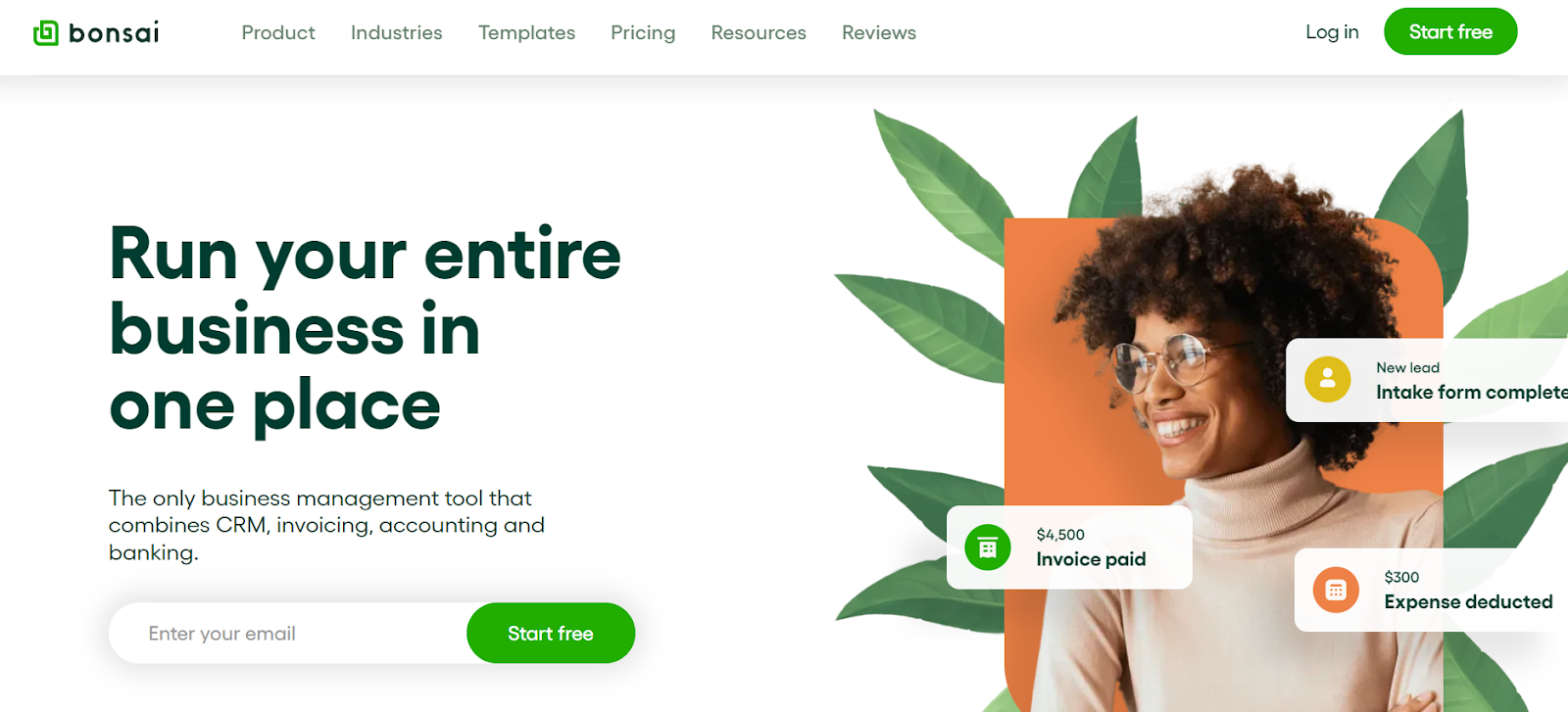
Task: Select the $300 Expense deducted card
Action: [1431, 590]
